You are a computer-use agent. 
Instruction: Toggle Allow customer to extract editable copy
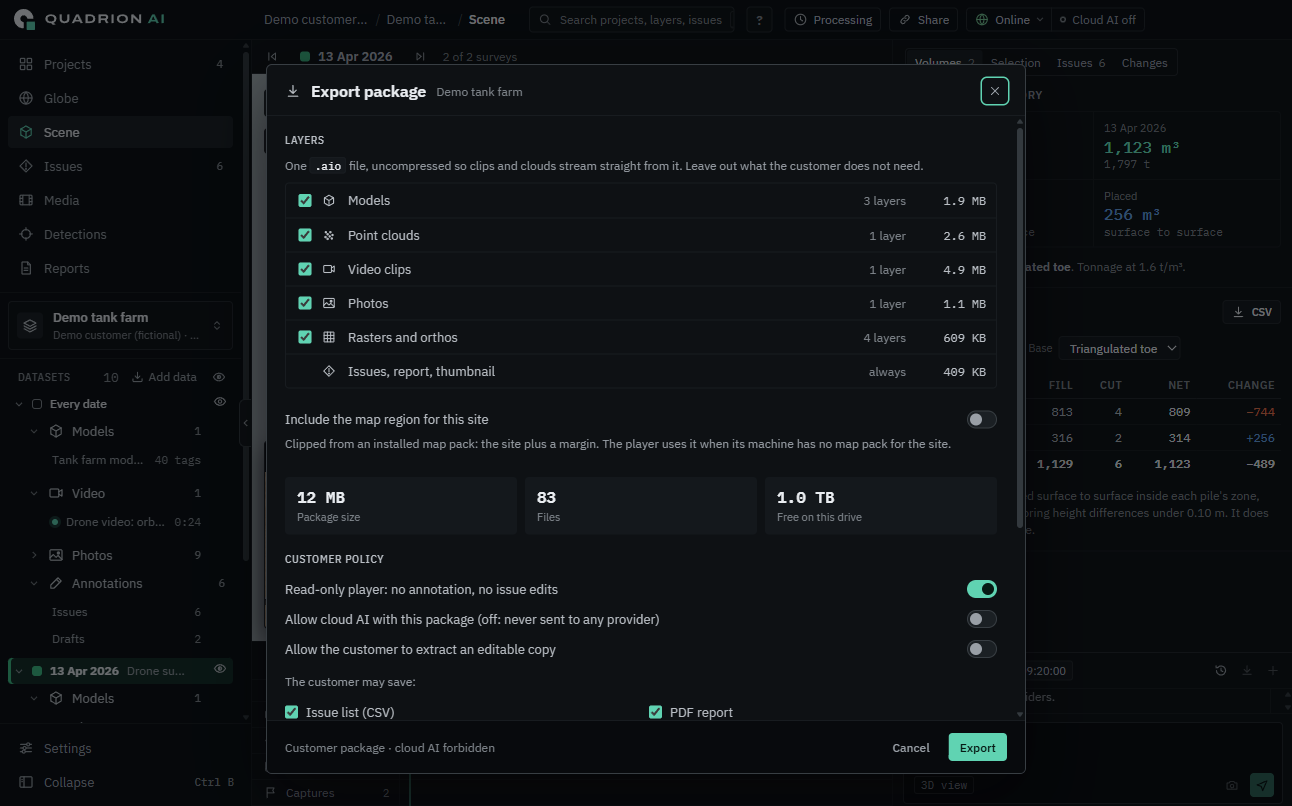point(981,649)
